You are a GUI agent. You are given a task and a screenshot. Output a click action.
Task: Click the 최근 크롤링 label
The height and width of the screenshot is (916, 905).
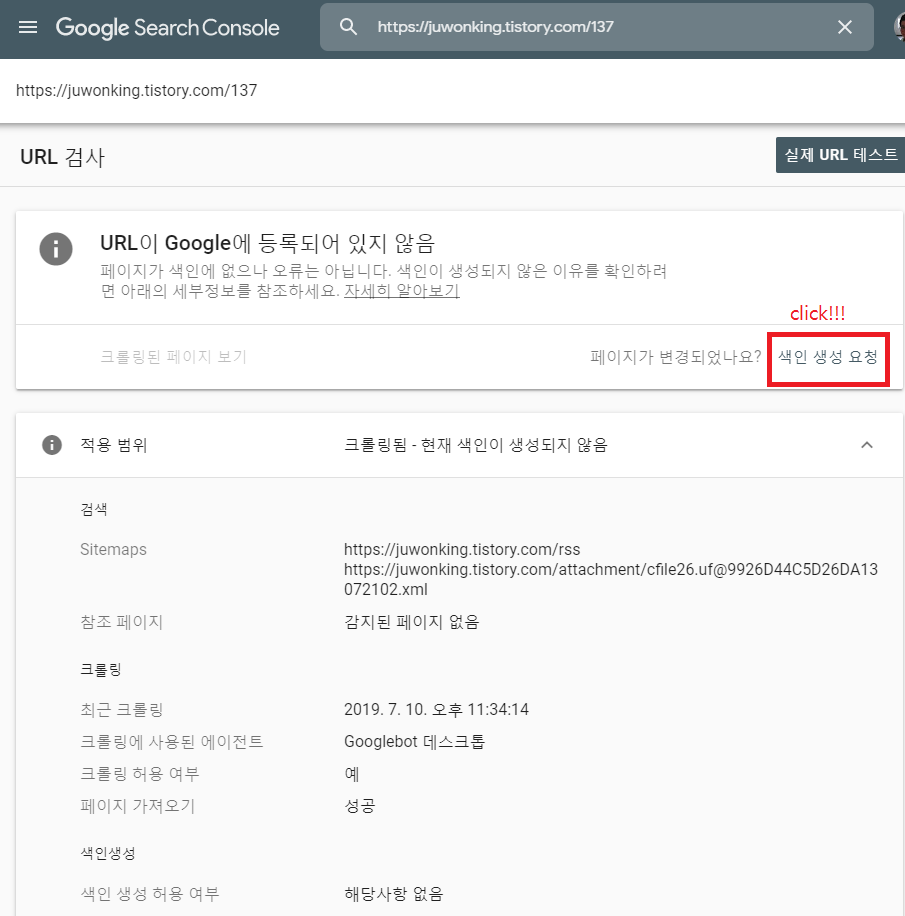pos(121,709)
